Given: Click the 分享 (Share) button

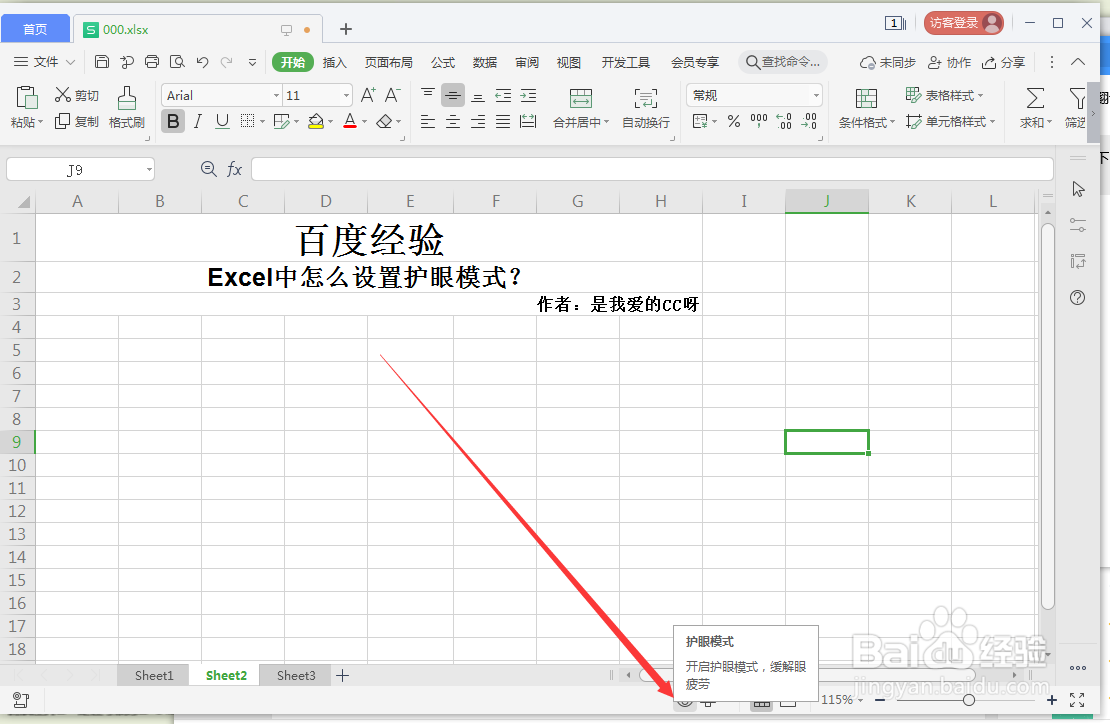Looking at the screenshot, I should [1004, 62].
